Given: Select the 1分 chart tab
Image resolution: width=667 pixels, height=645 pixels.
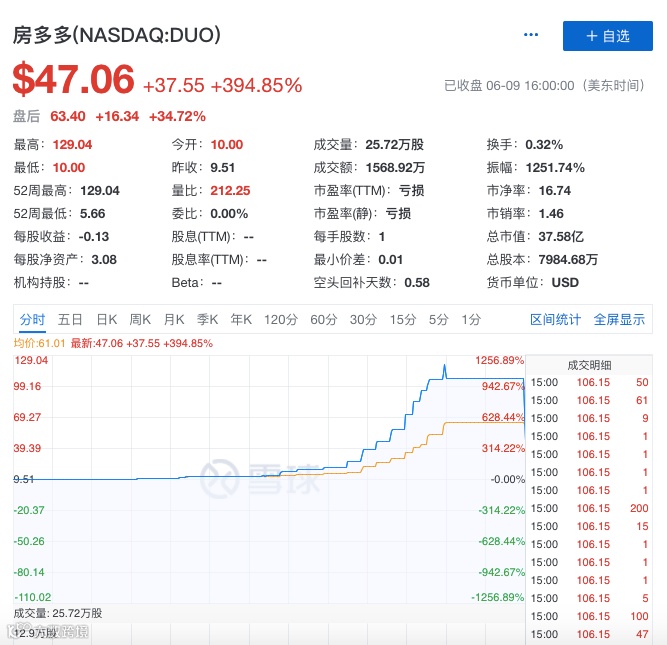Looking at the screenshot, I should pos(471,320).
